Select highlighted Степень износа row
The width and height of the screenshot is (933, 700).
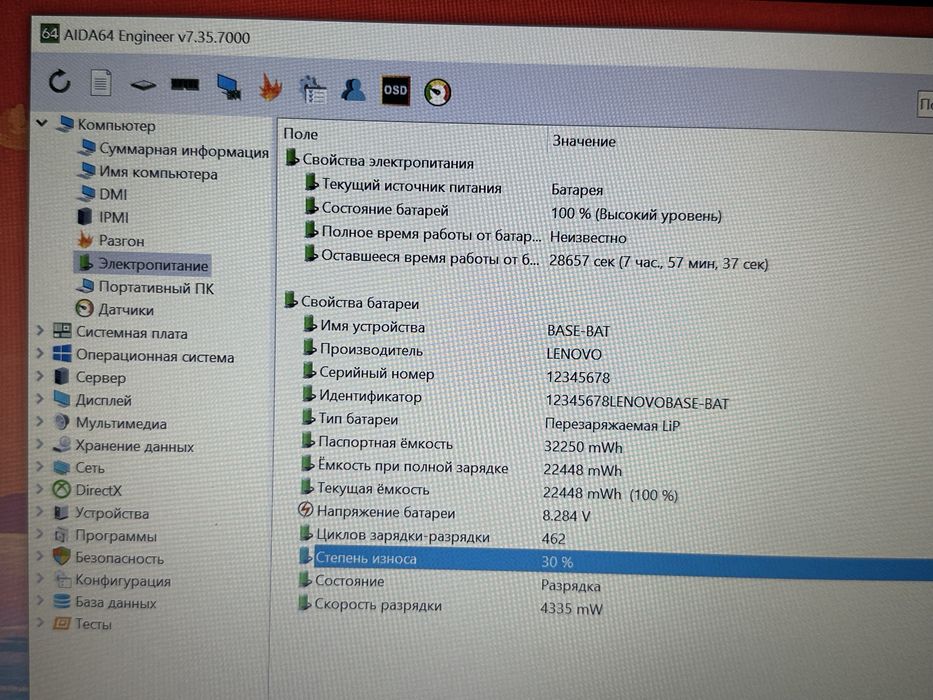pos(615,560)
